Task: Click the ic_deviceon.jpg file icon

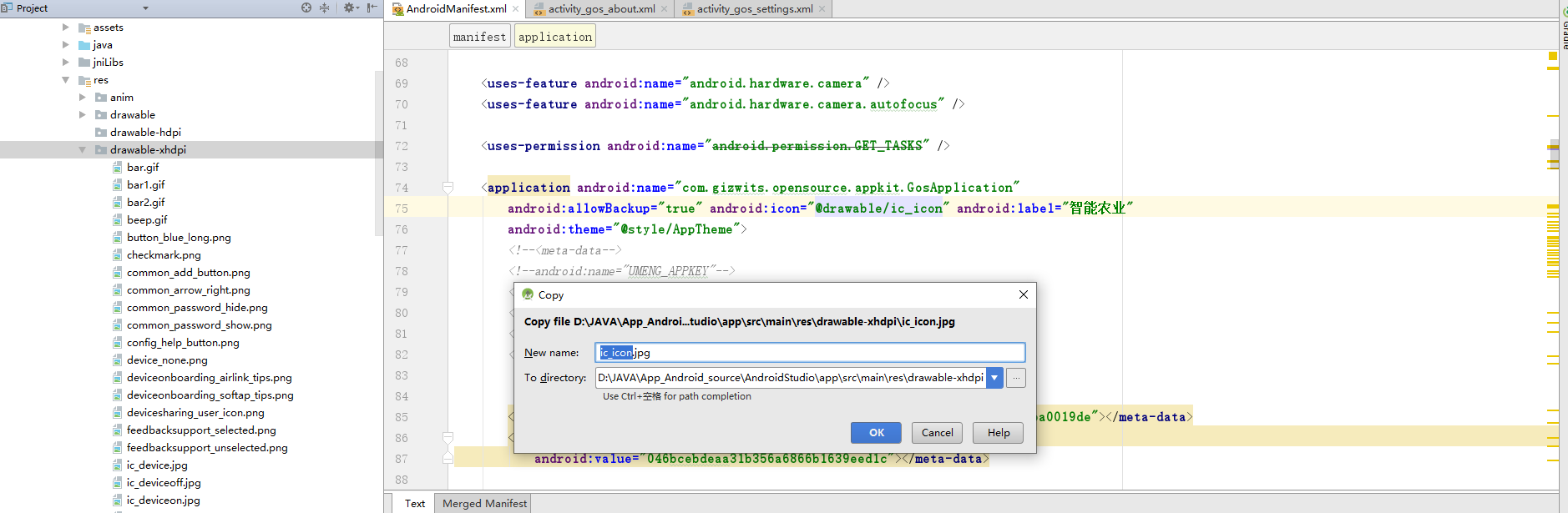Action: (118, 500)
